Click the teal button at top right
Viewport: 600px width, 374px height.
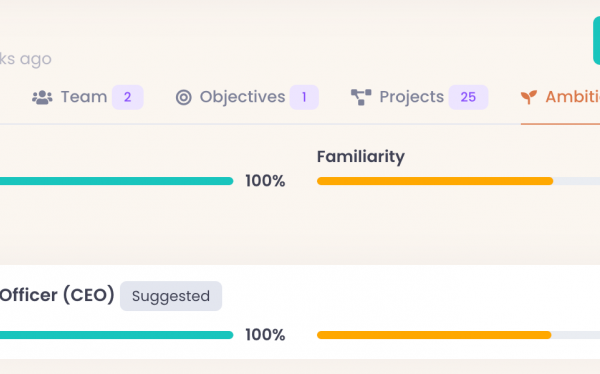click(597, 40)
